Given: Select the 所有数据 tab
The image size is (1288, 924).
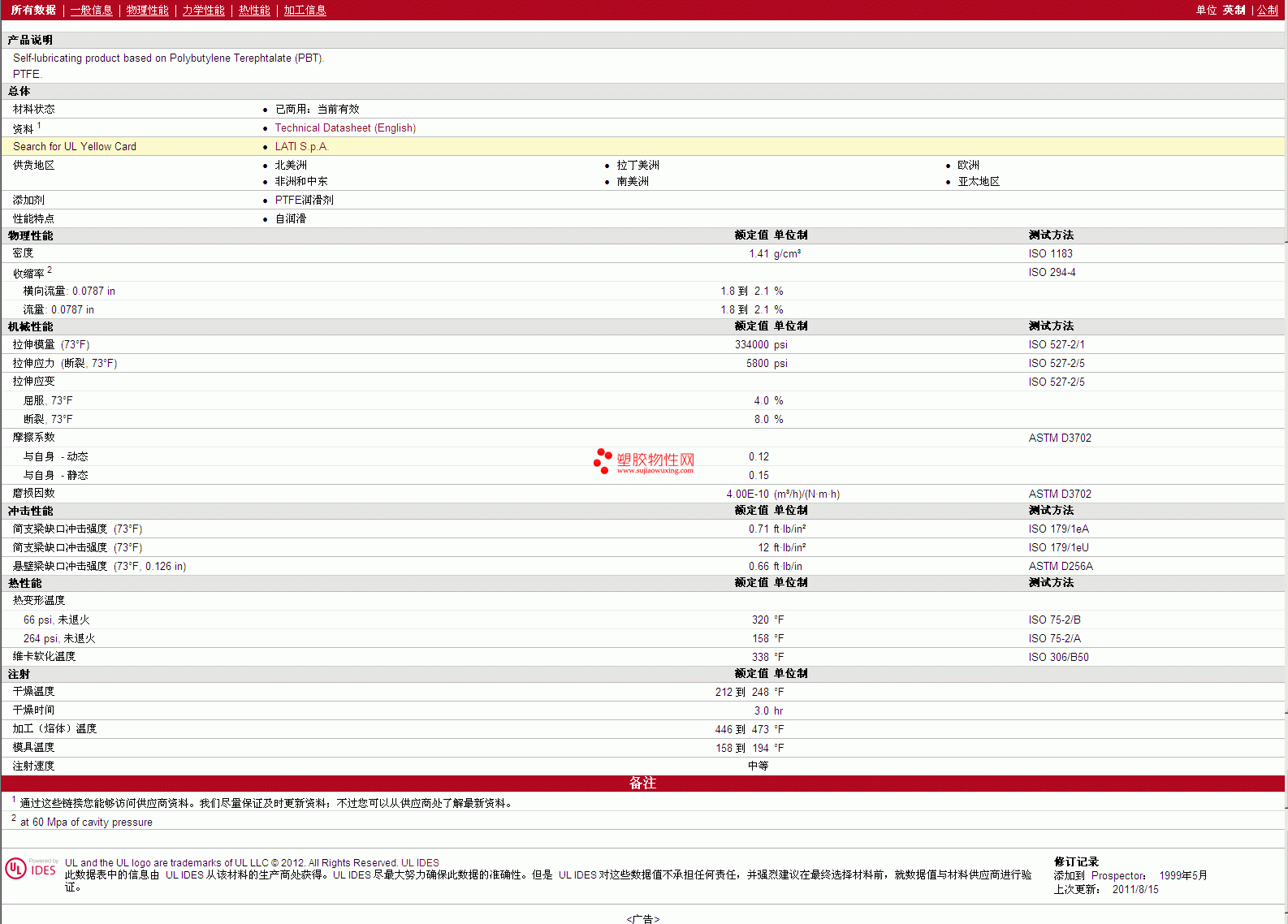Looking at the screenshot, I should pos(33,11).
